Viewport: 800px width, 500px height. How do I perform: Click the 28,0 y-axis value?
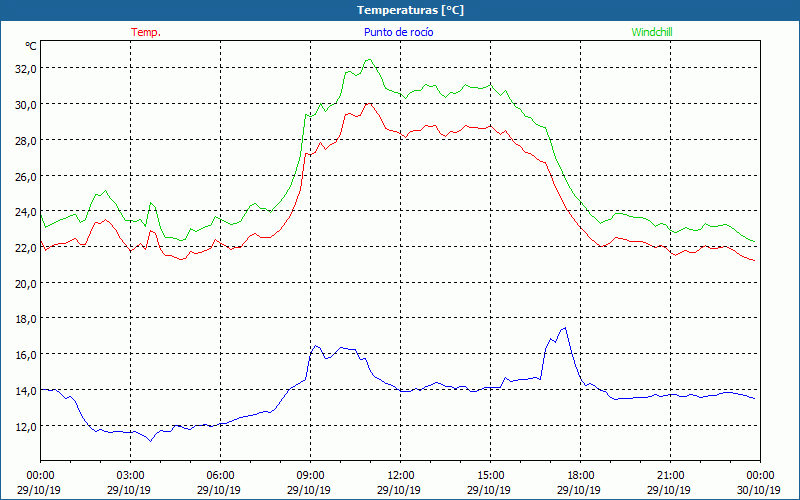(x=26, y=140)
